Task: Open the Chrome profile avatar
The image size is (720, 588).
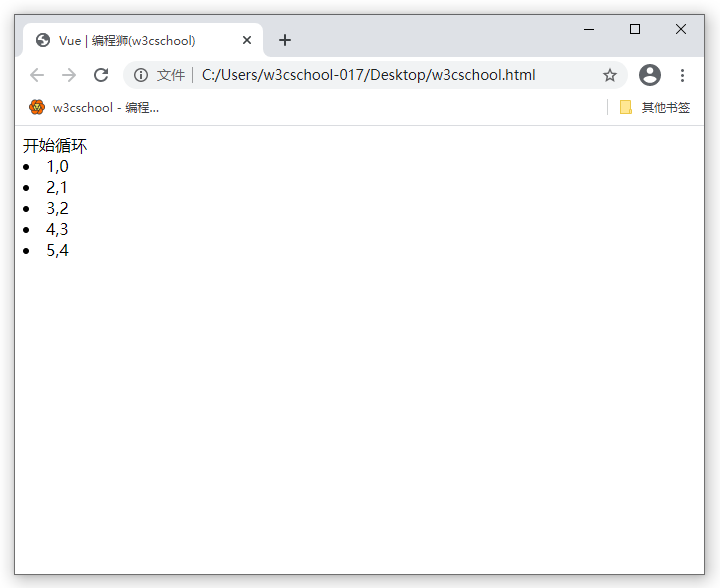Action: click(650, 75)
